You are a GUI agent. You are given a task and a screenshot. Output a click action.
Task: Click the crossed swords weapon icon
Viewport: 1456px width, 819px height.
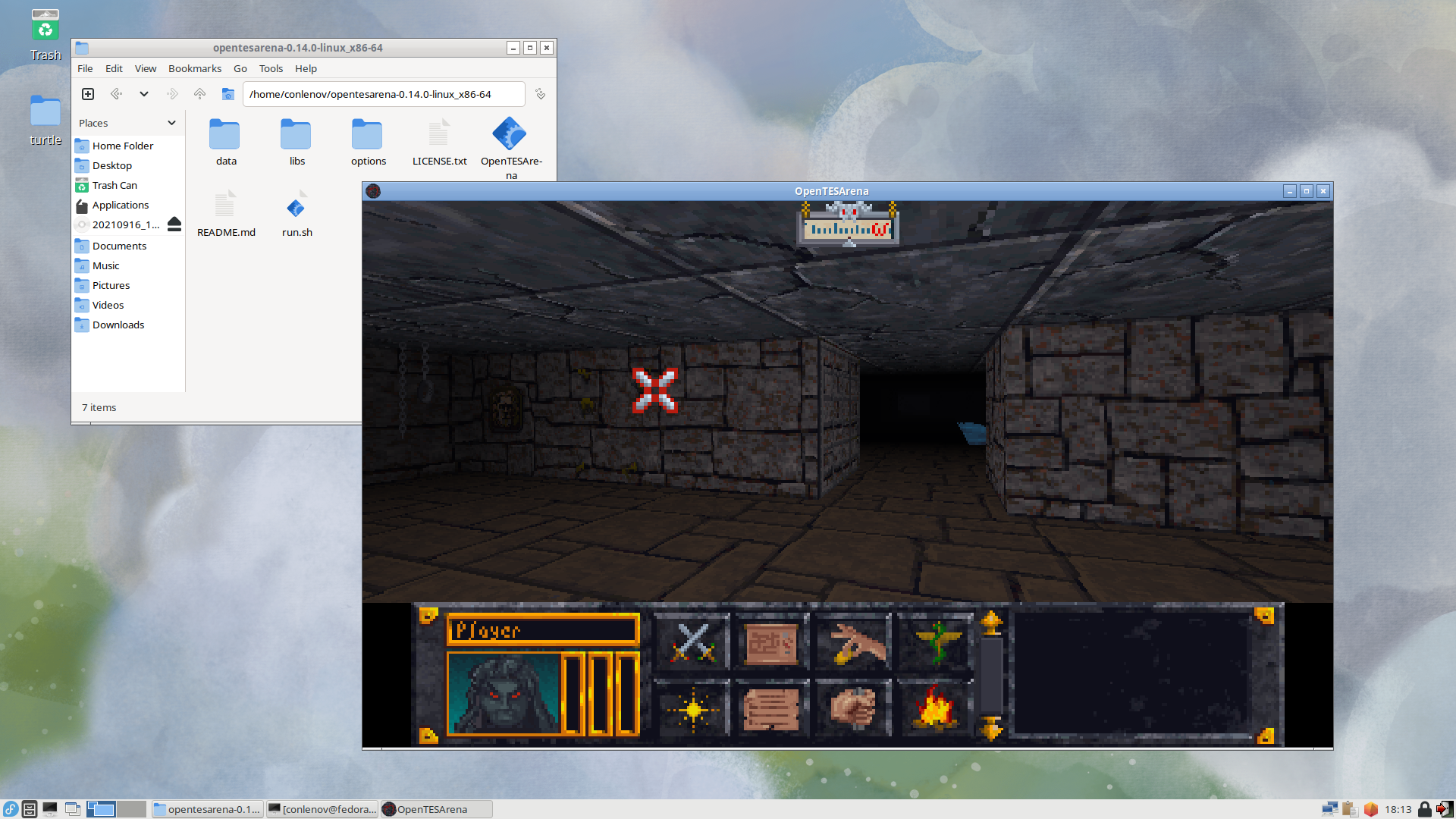point(692,642)
